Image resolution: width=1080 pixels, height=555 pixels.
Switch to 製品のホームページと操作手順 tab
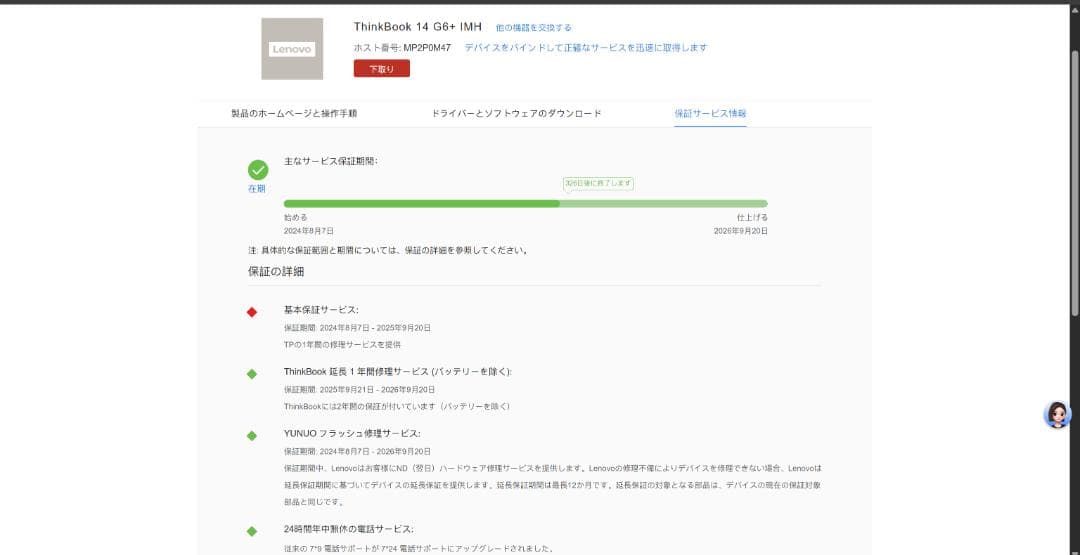click(294, 114)
